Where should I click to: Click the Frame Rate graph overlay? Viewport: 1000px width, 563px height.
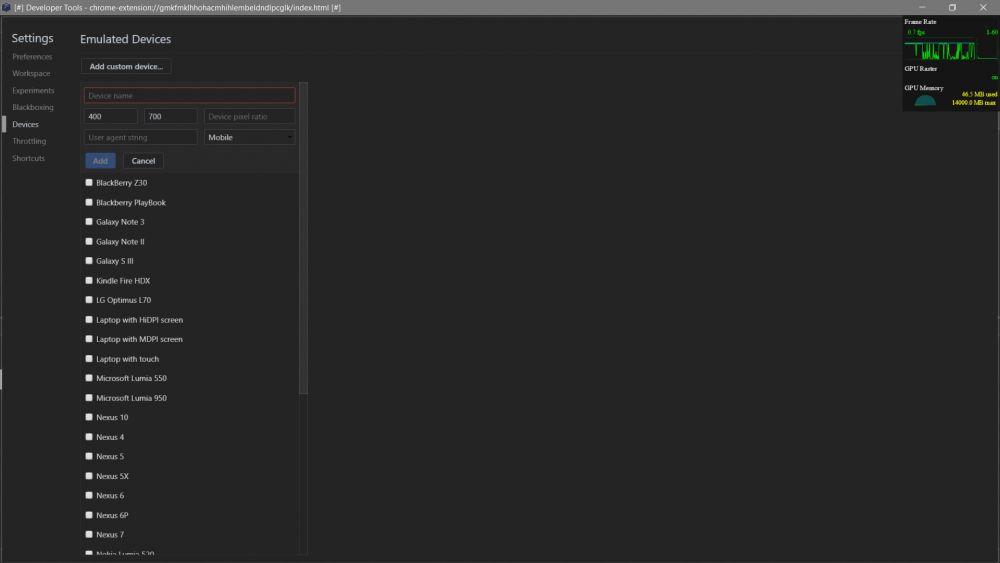pyautogui.click(x=950, y=50)
